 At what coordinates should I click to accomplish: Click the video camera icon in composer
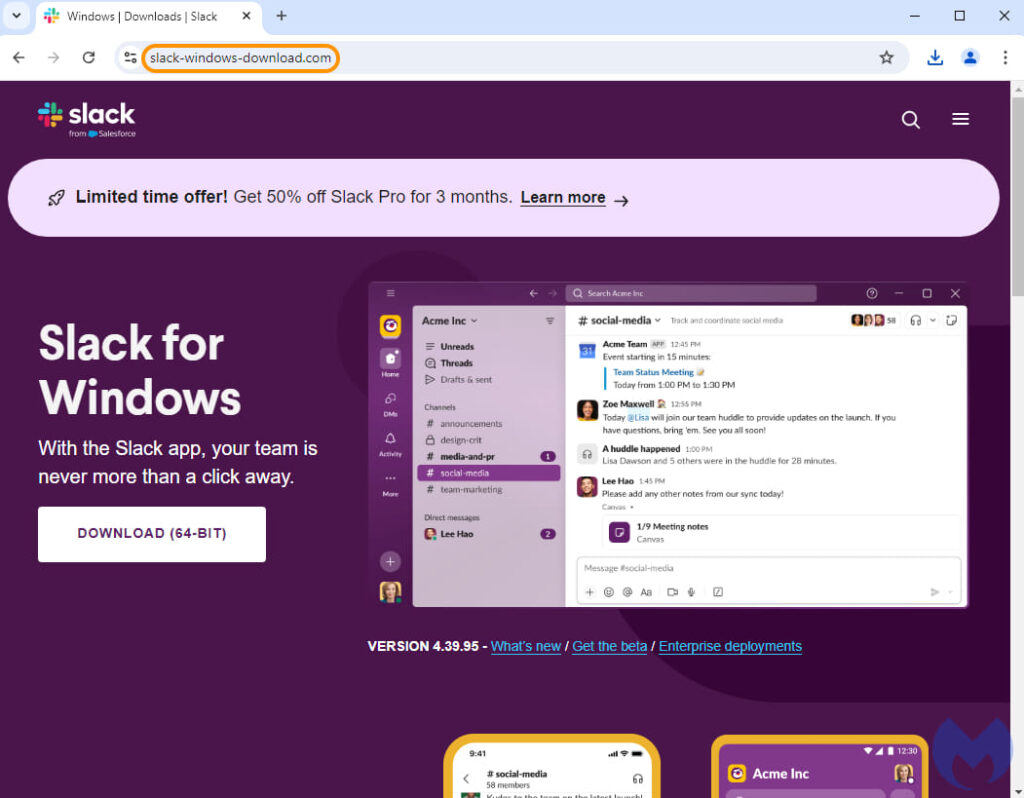672,592
